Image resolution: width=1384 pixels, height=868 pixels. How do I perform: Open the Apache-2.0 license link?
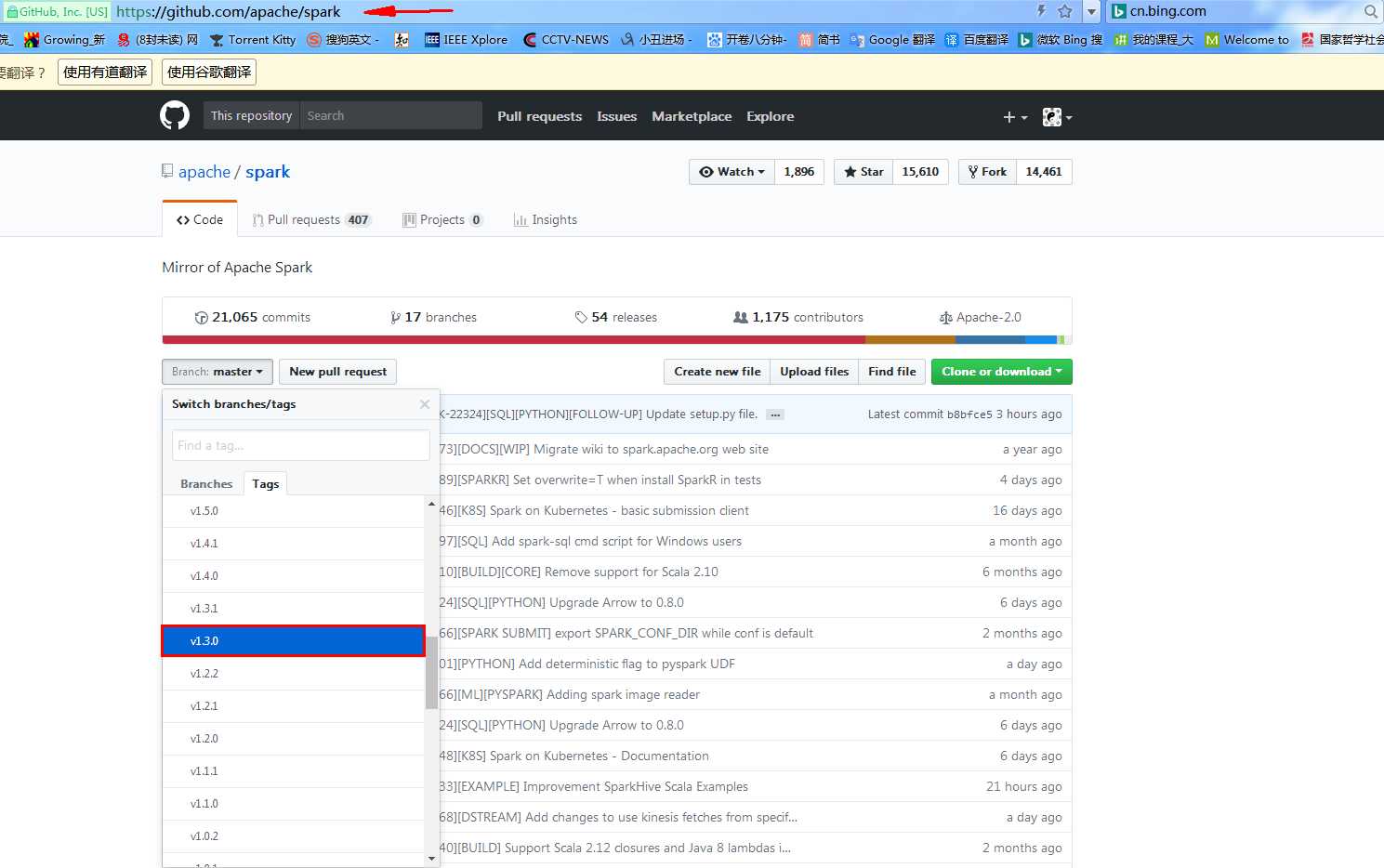pos(980,318)
